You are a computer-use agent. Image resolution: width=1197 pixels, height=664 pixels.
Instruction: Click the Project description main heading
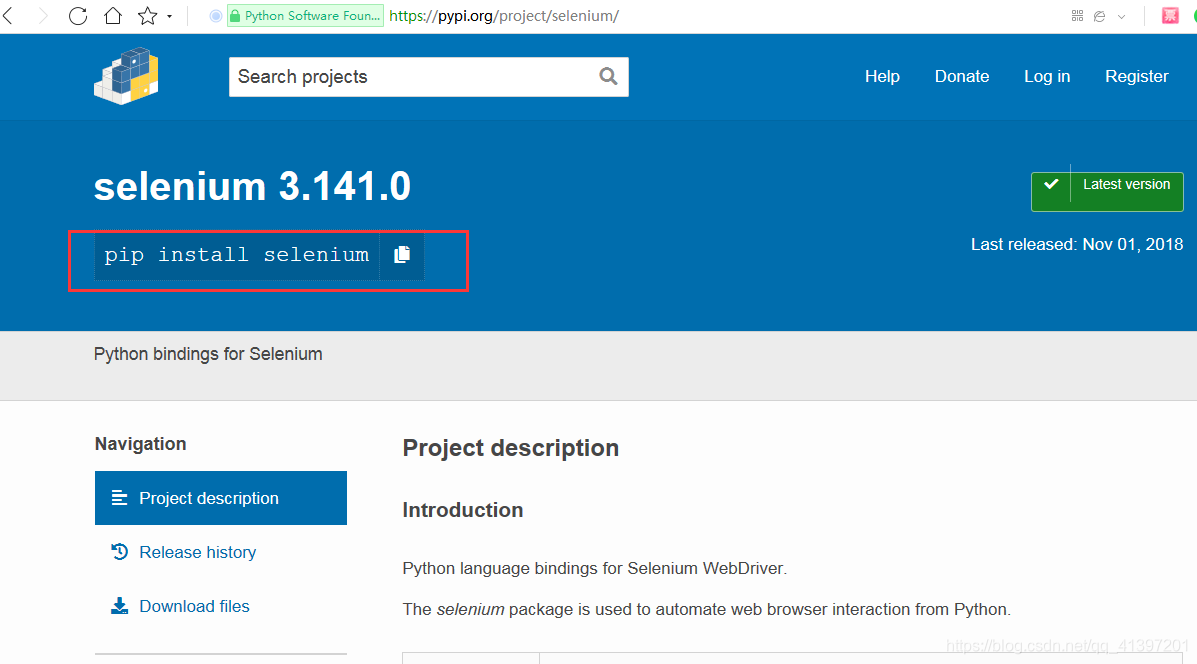pyautogui.click(x=511, y=448)
